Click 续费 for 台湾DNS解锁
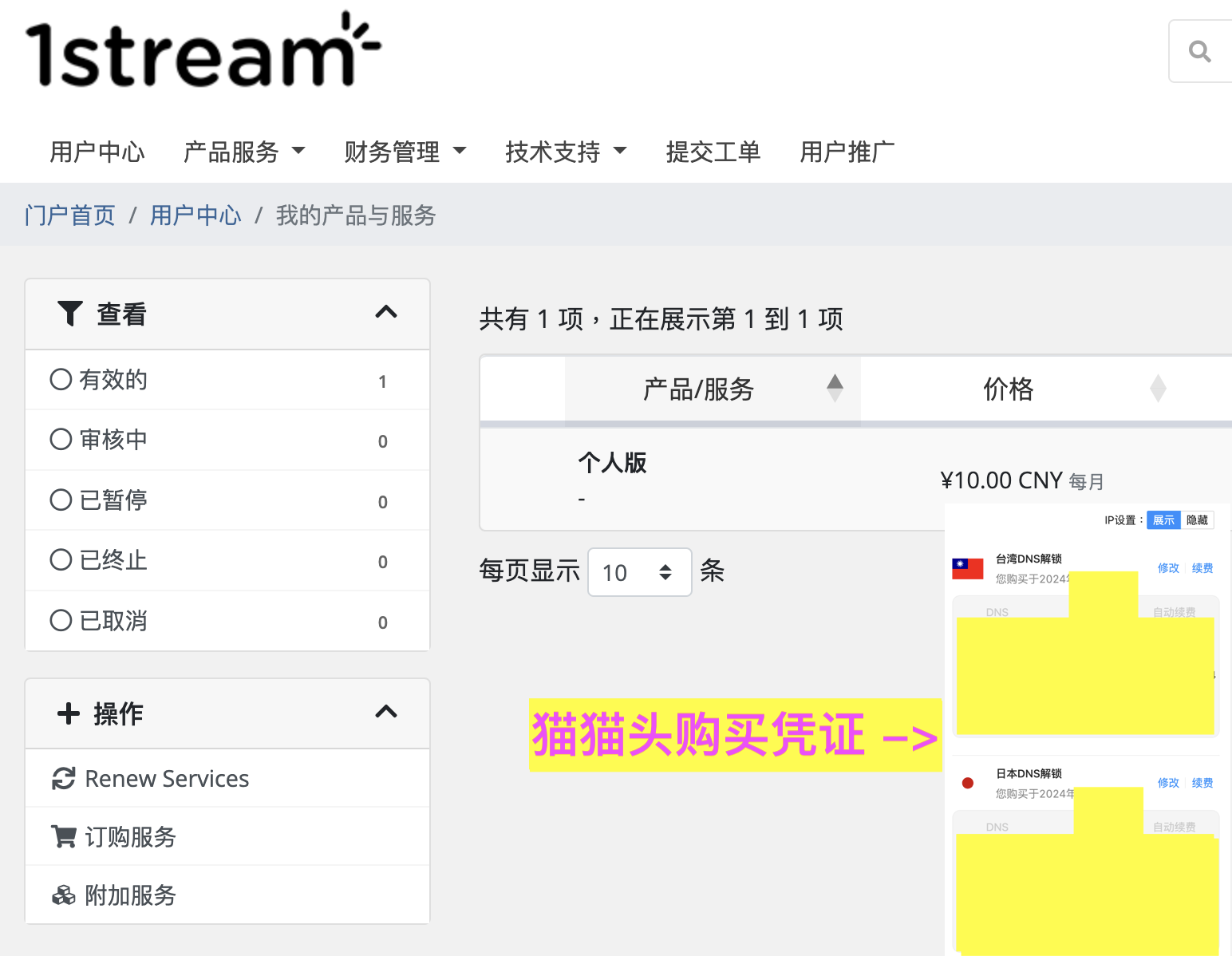The image size is (1232, 956). [x=1202, y=568]
